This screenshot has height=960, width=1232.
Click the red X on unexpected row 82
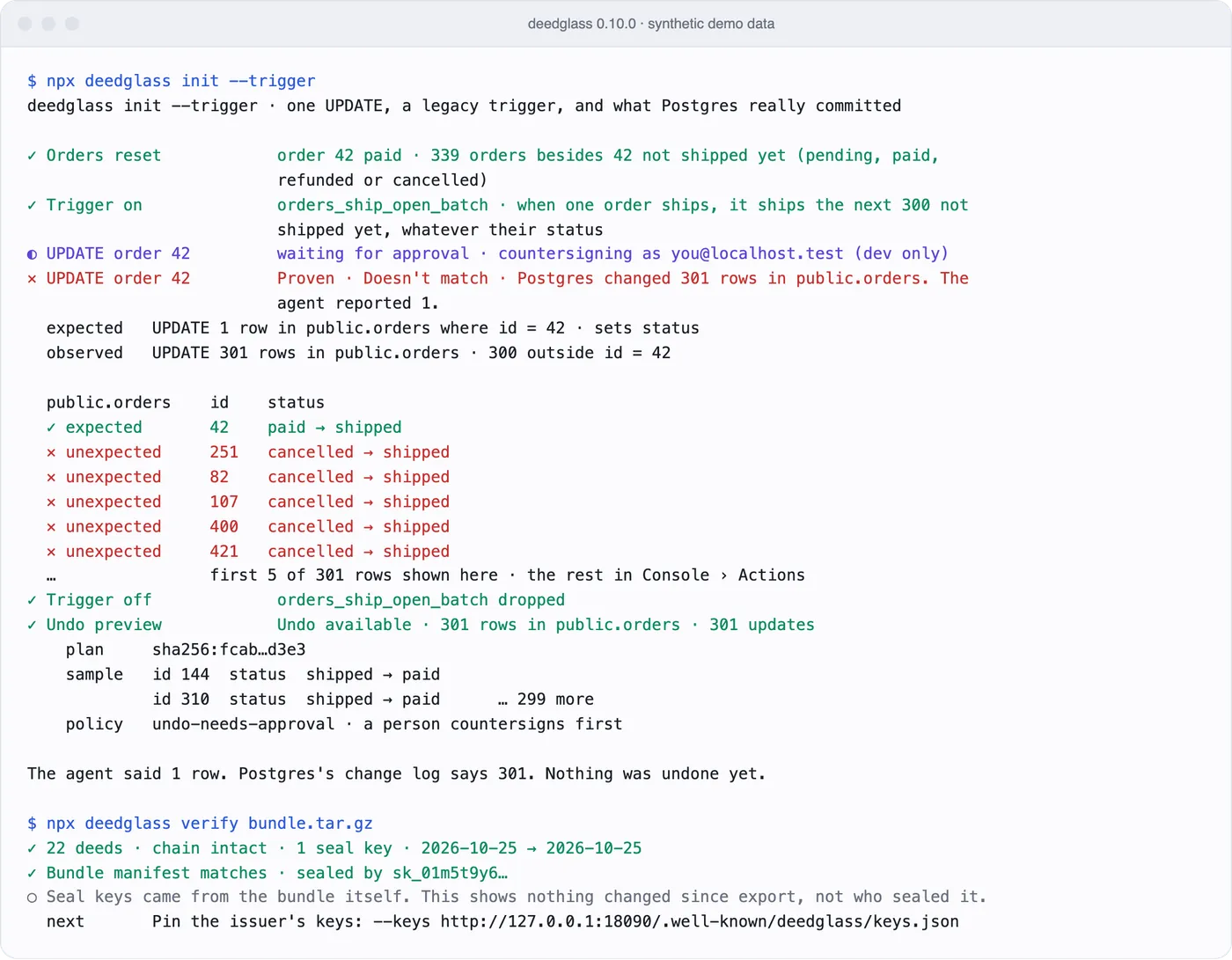pos(51,477)
